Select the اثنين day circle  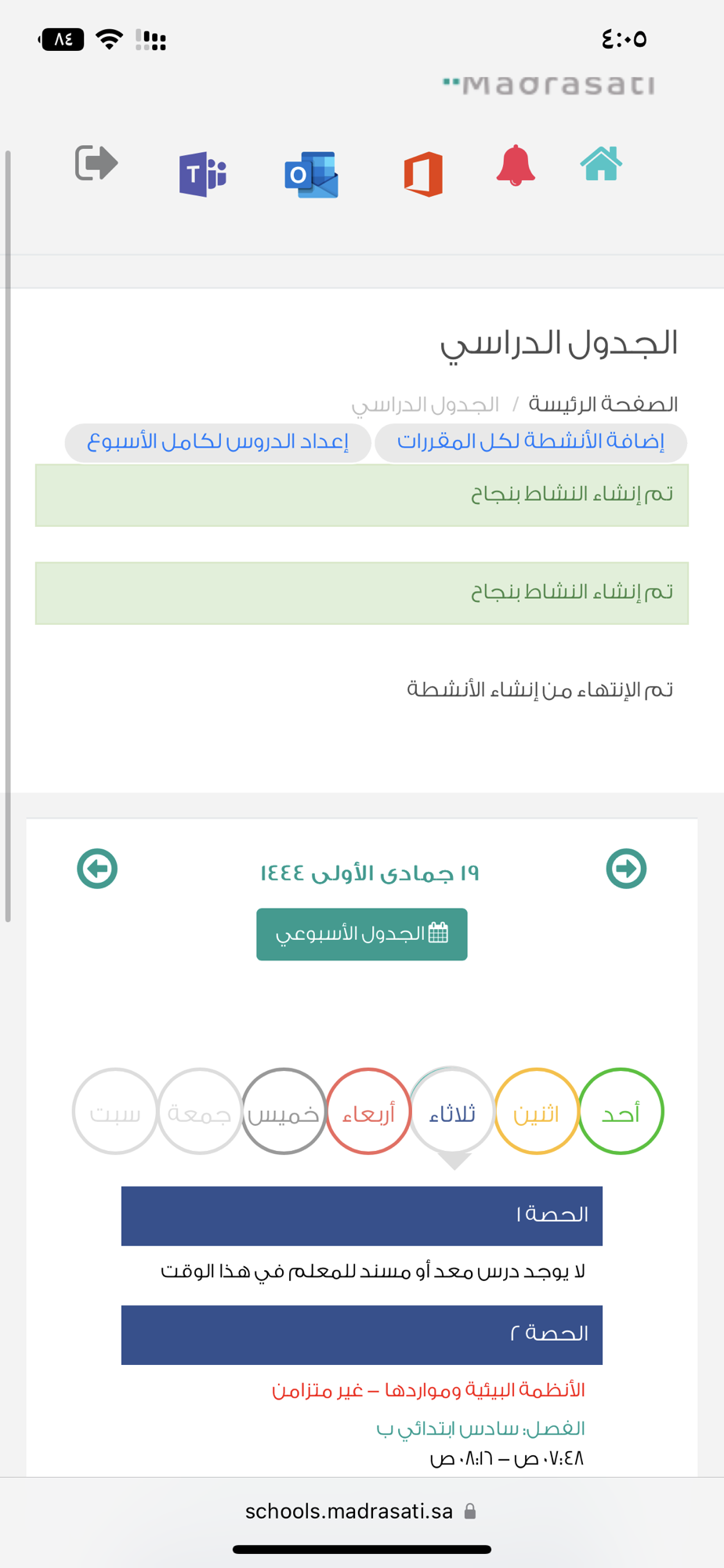(537, 1112)
